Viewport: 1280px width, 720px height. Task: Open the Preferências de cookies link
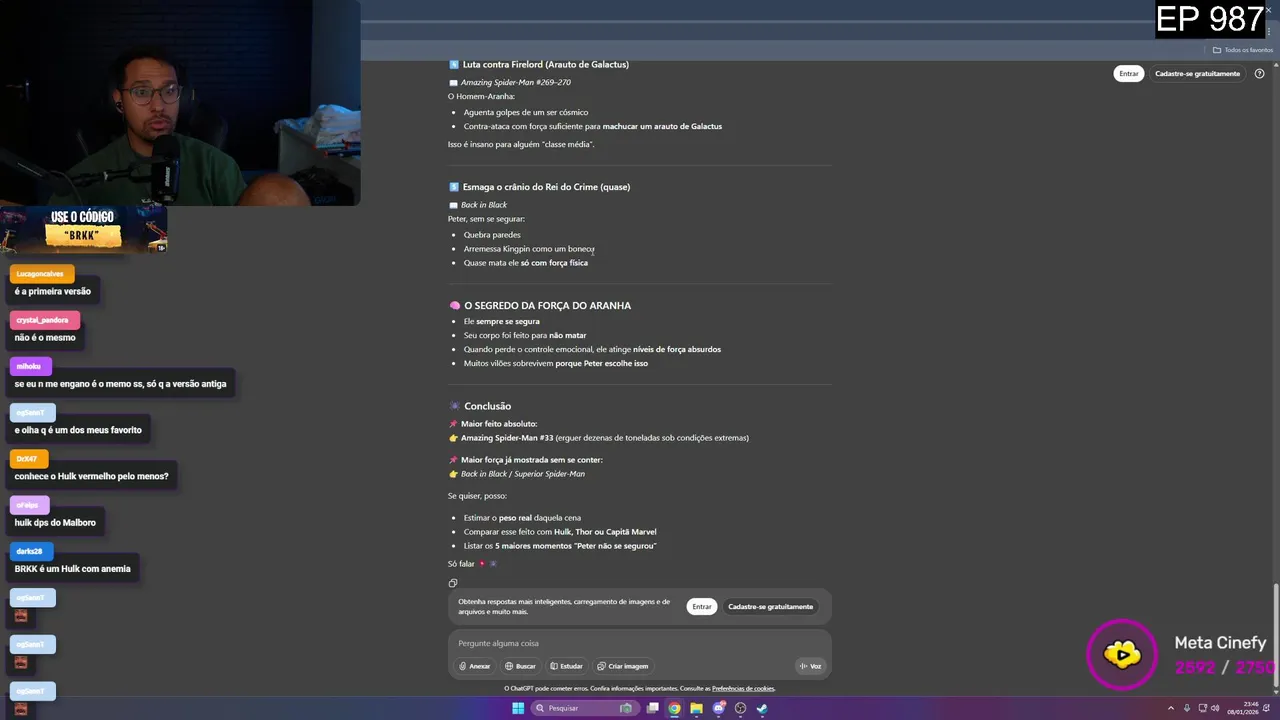tap(743, 688)
